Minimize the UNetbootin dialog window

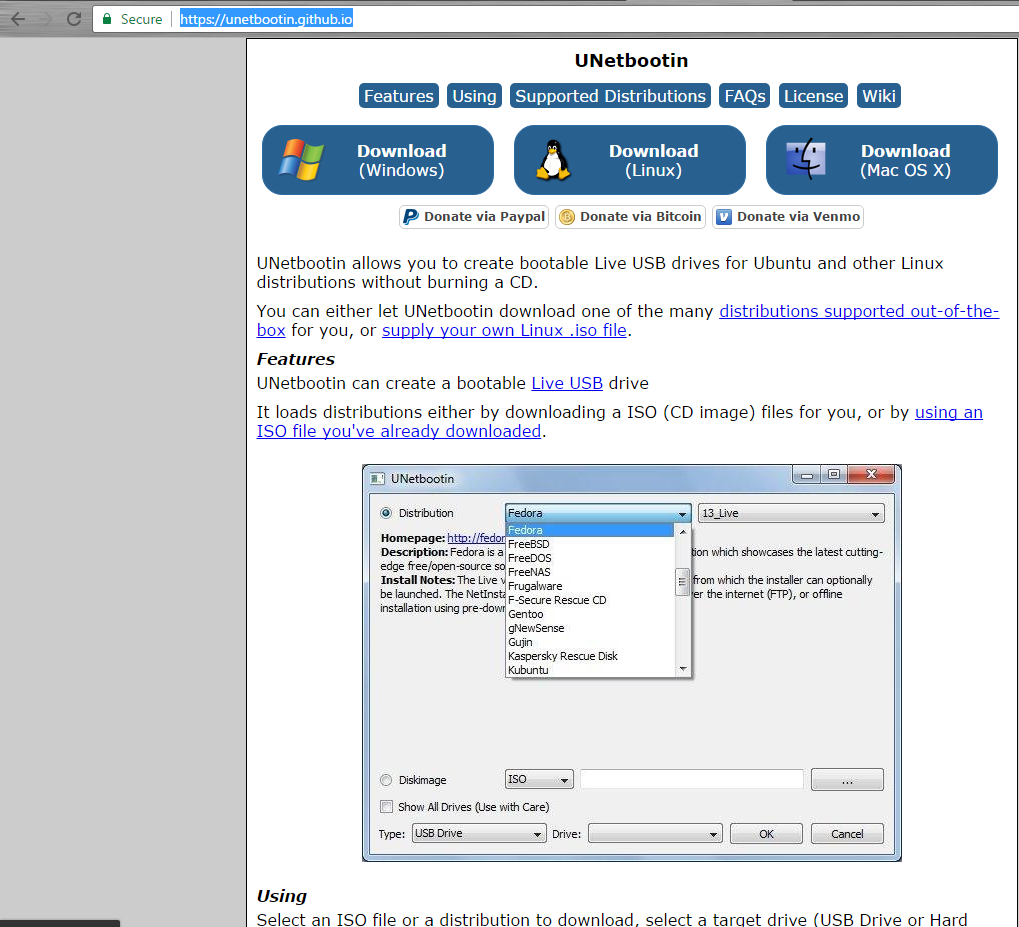pyautogui.click(x=806, y=475)
